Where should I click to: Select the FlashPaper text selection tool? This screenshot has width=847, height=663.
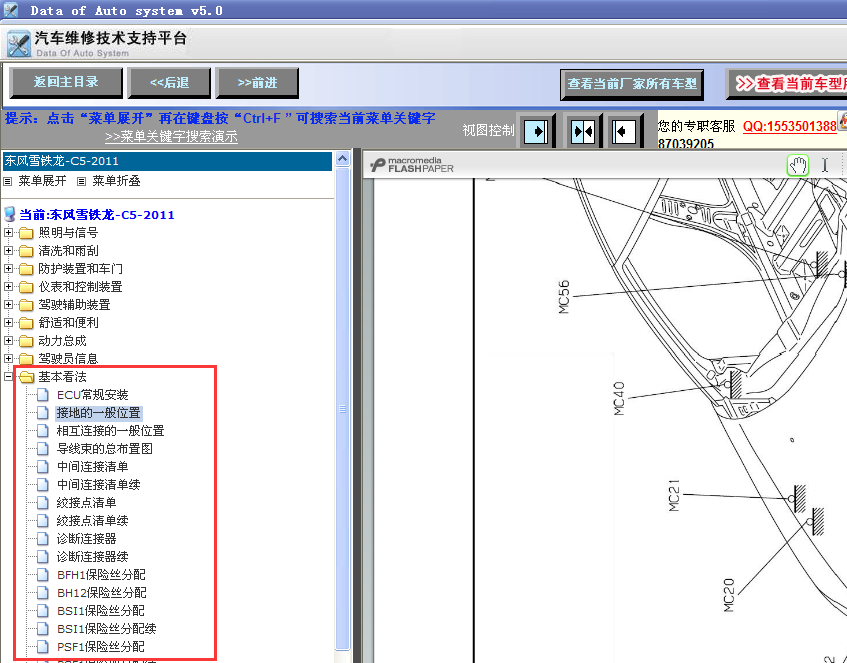(x=825, y=165)
